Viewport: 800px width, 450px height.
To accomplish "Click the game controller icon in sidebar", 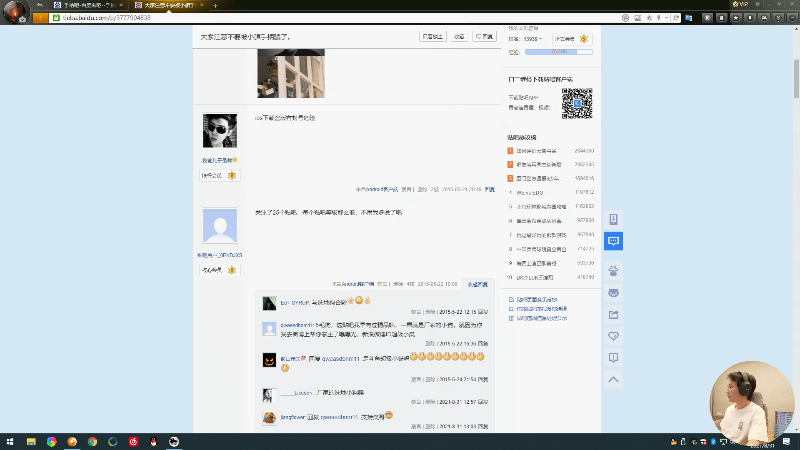I will pyautogui.click(x=613, y=293).
